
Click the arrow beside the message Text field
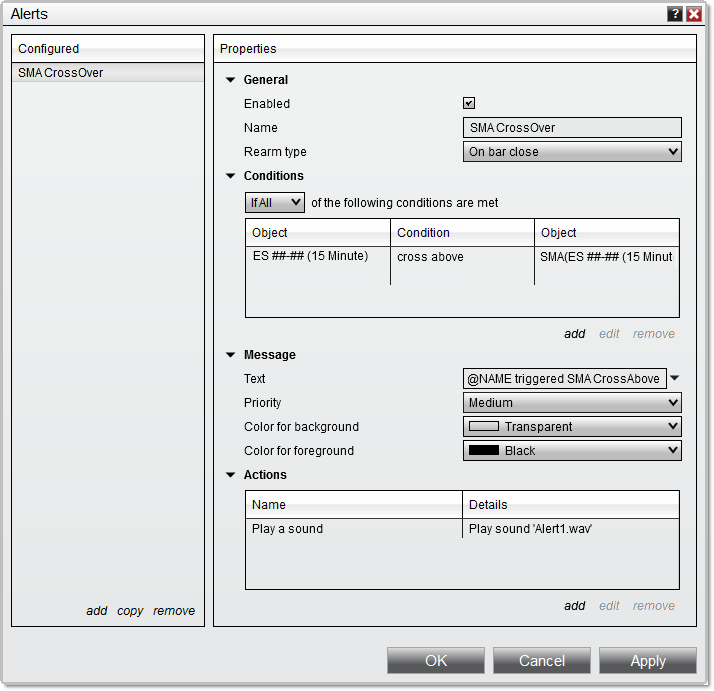tap(674, 378)
